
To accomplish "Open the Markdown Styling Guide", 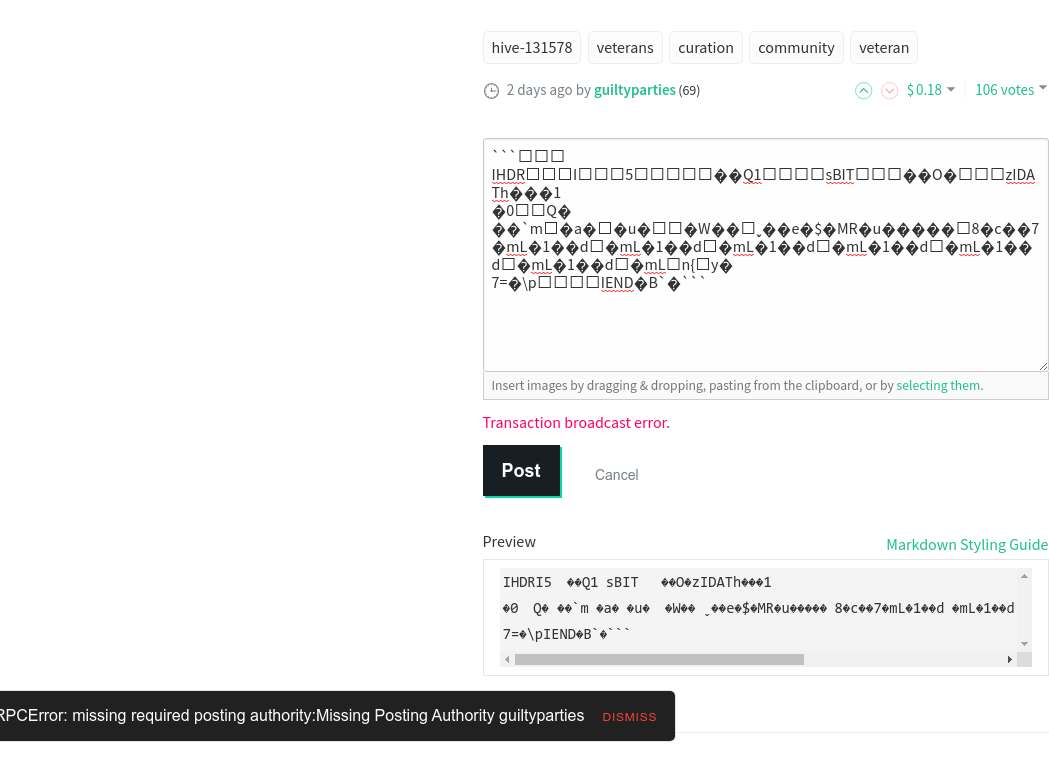I will click(967, 545).
